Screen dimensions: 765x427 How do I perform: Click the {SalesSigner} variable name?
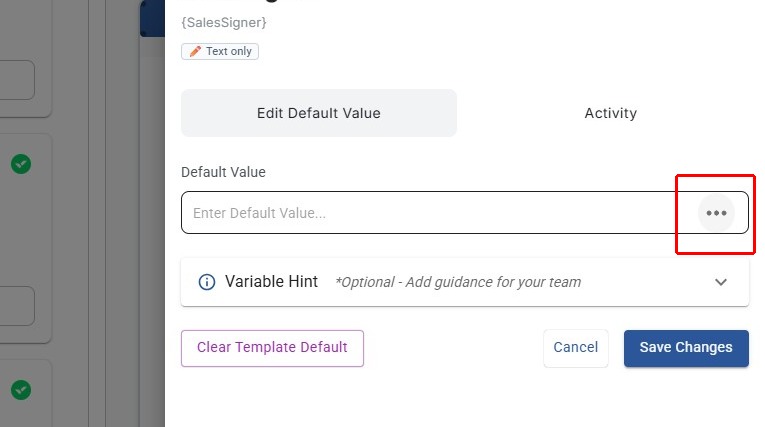click(224, 22)
